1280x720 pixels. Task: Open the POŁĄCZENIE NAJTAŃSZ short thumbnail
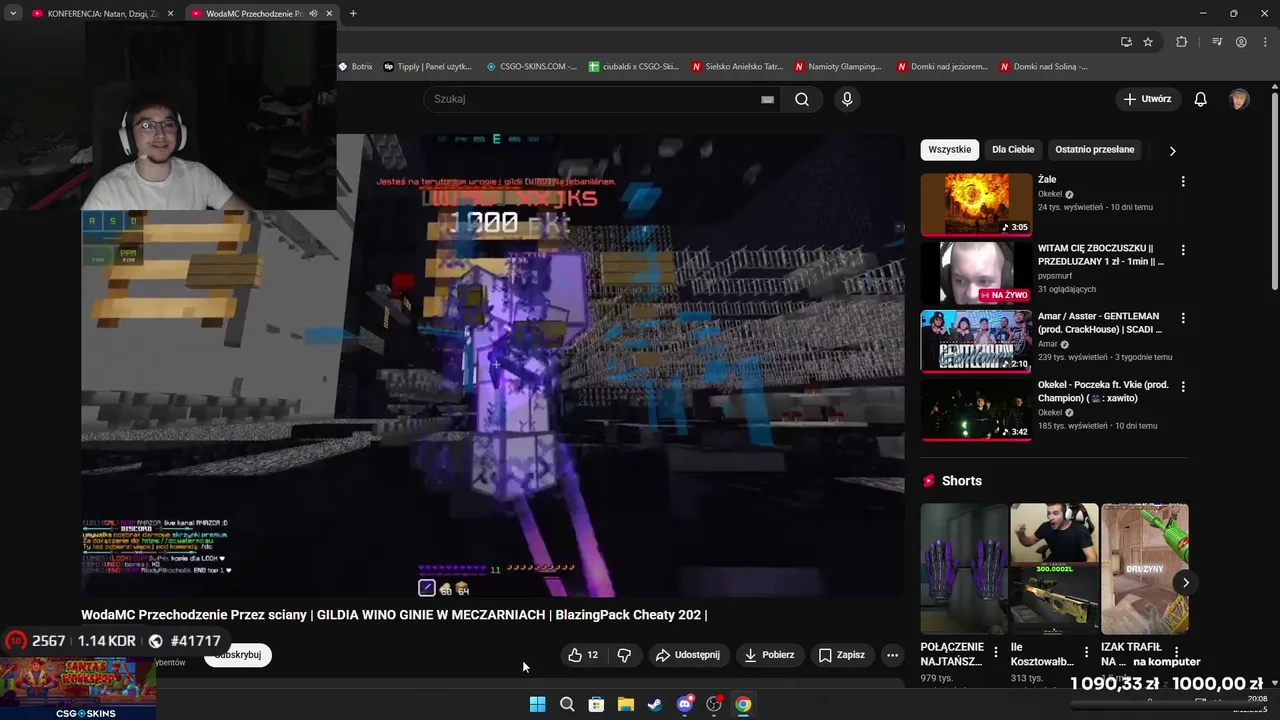coord(964,568)
